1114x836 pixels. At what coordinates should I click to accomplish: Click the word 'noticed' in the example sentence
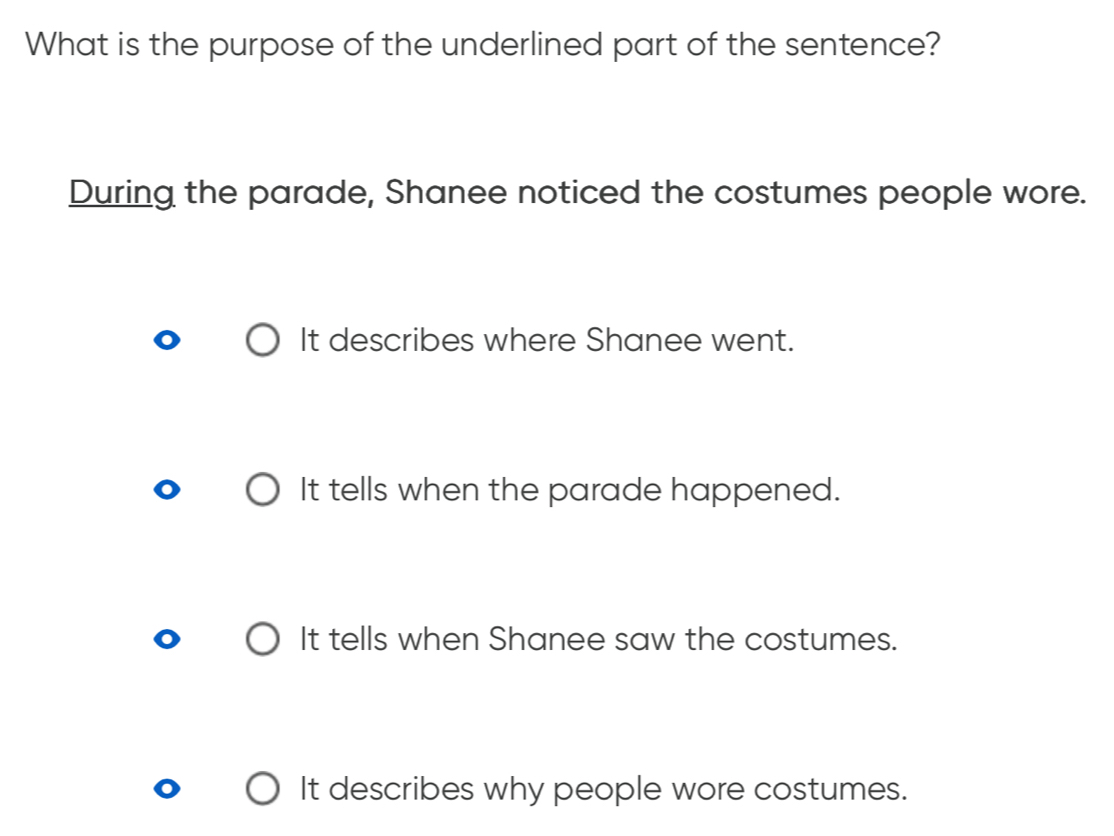point(579,192)
